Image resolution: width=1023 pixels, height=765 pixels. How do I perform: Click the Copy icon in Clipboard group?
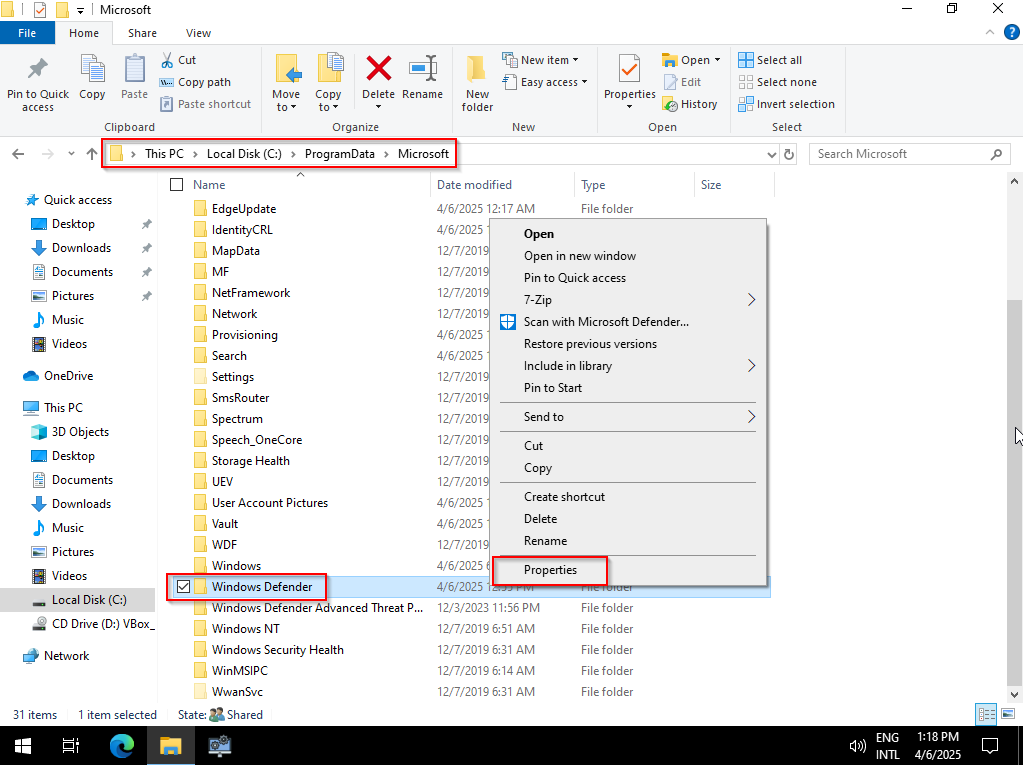coord(92,68)
